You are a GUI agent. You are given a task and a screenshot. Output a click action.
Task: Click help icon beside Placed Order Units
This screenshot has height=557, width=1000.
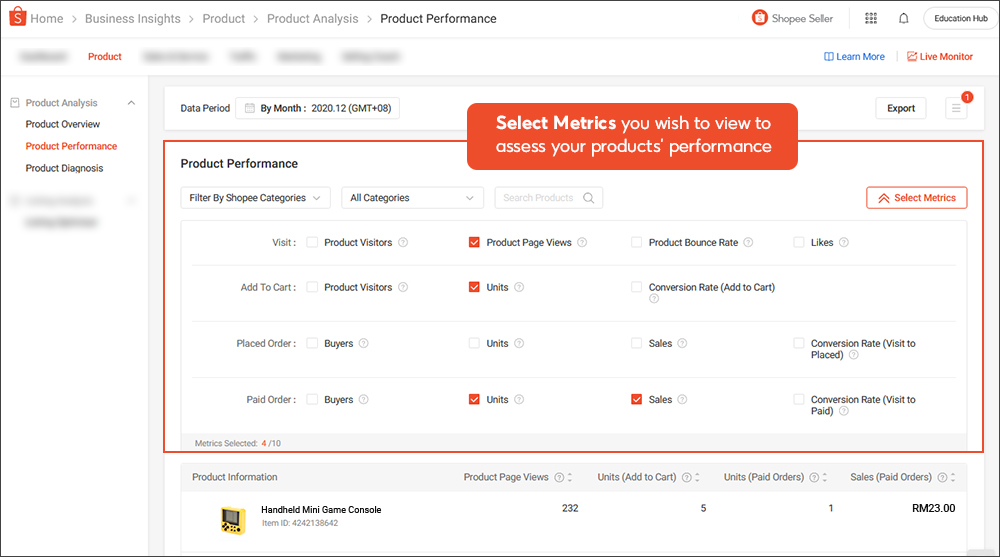tap(519, 343)
